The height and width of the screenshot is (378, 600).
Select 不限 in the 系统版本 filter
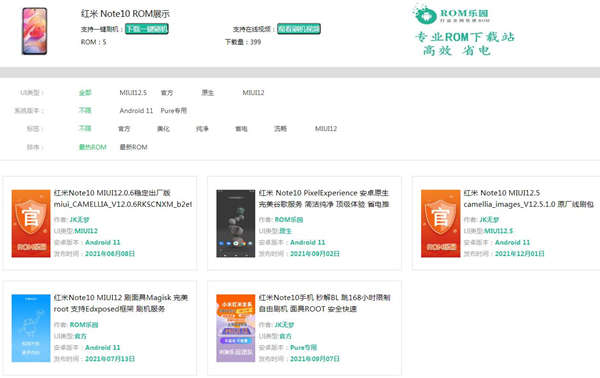[85, 110]
